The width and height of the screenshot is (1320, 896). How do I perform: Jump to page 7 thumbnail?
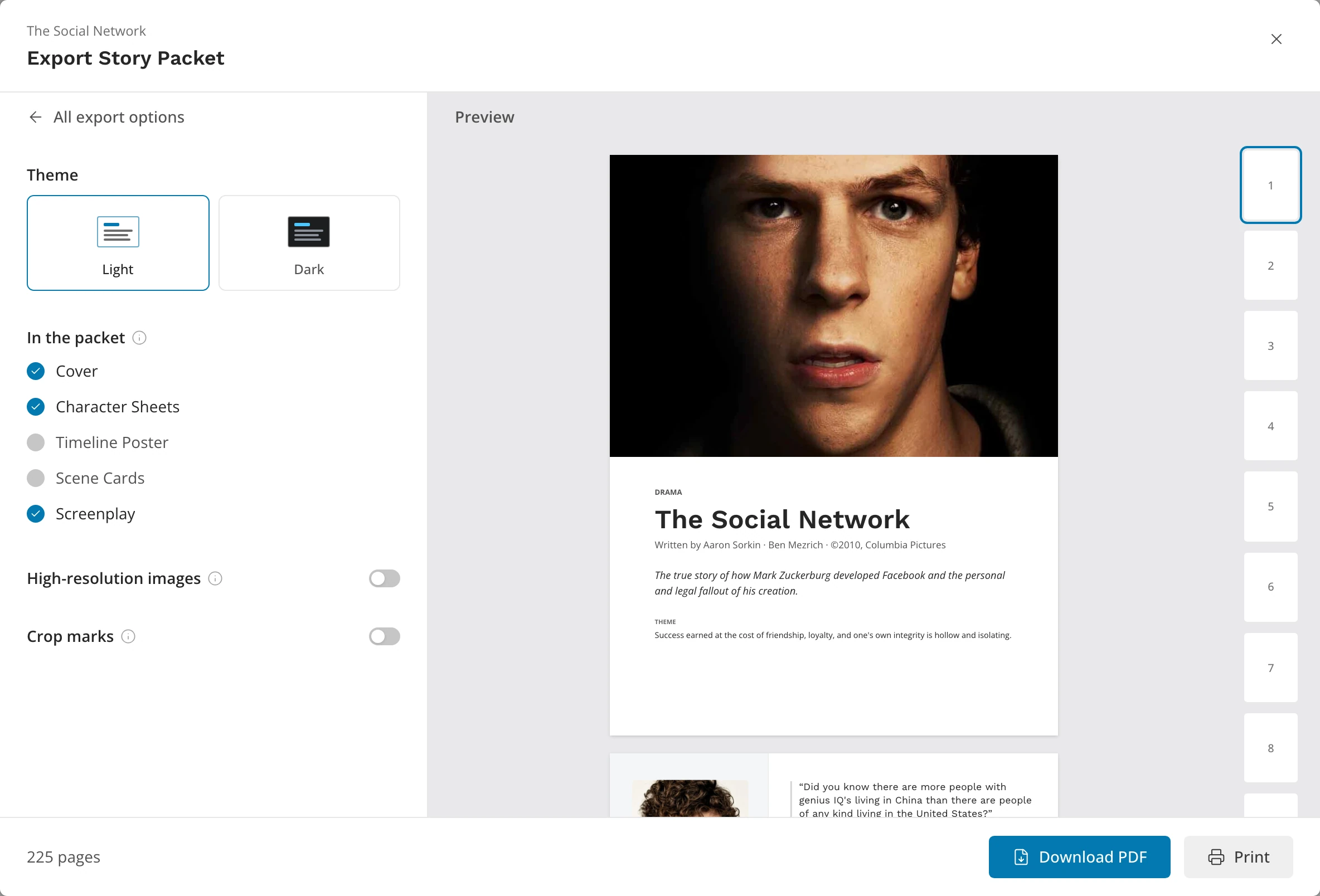(x=1270, y=667)
